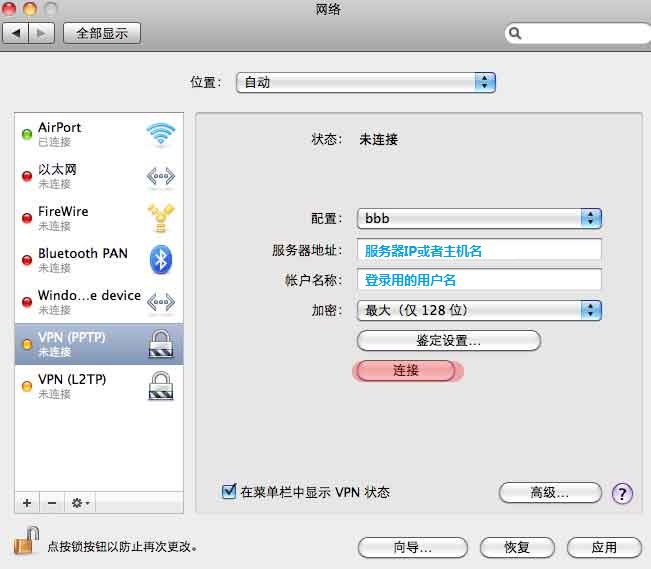Select the VPN (PPTP) service row
This screenshot has height=569, width=651.
(x=99, y=344)
